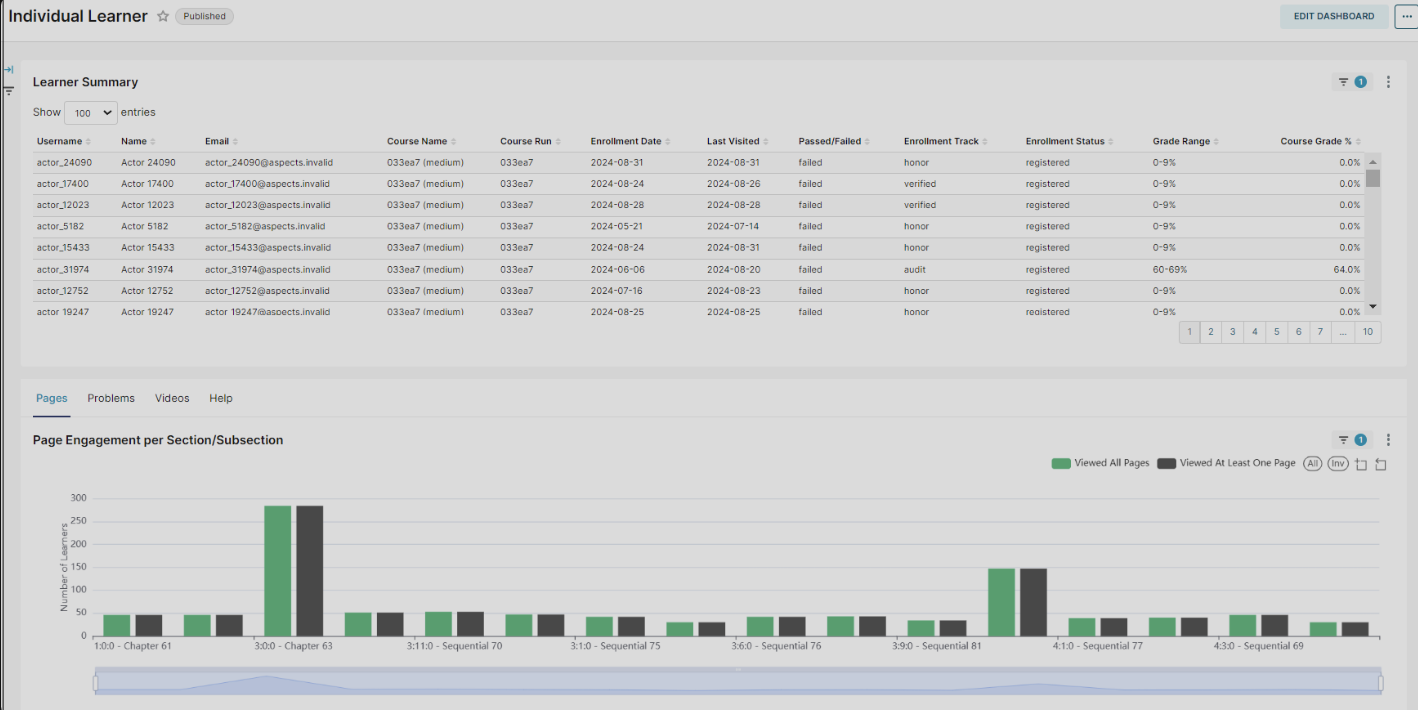This screenshot has width=1418, height=710.
Task: Sort table by Email column
Action: coord(222,141)
